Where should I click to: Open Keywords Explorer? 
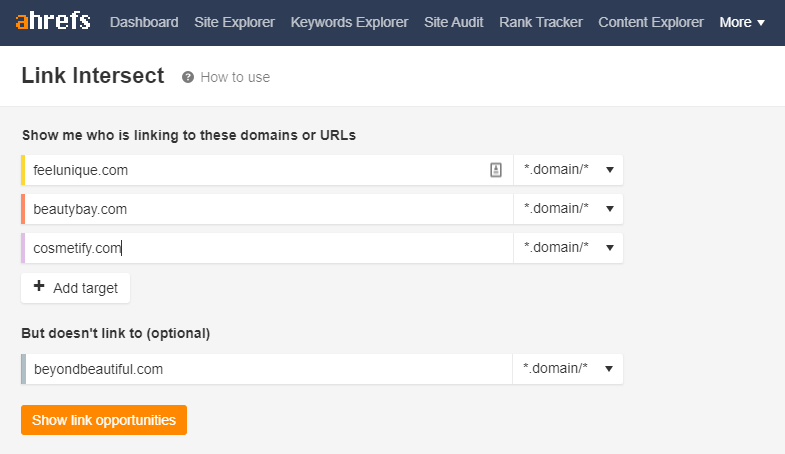pyautogui.click(x=349, y=22)
